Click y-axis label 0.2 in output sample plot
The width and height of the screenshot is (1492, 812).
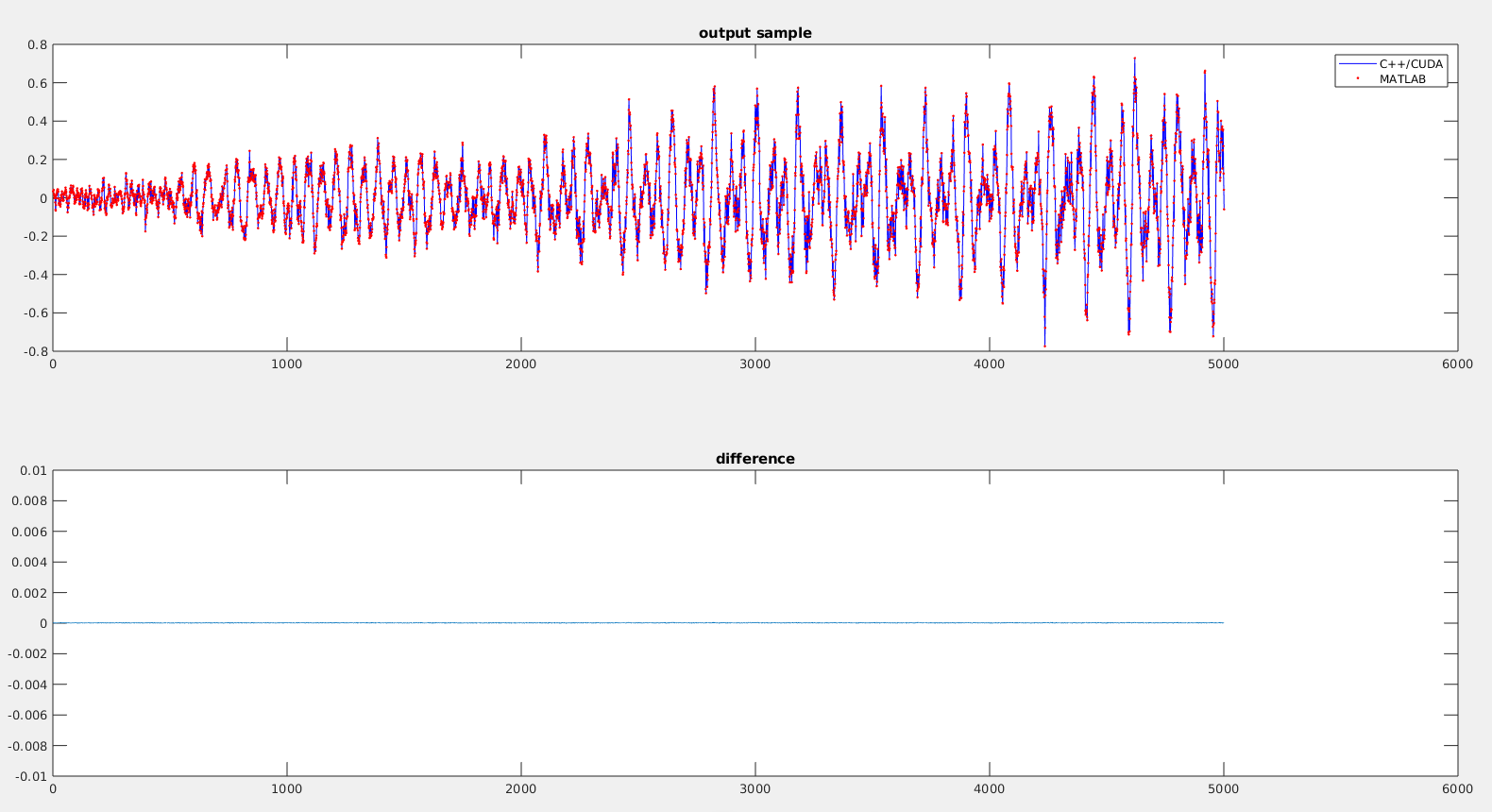tap(37, 160)
